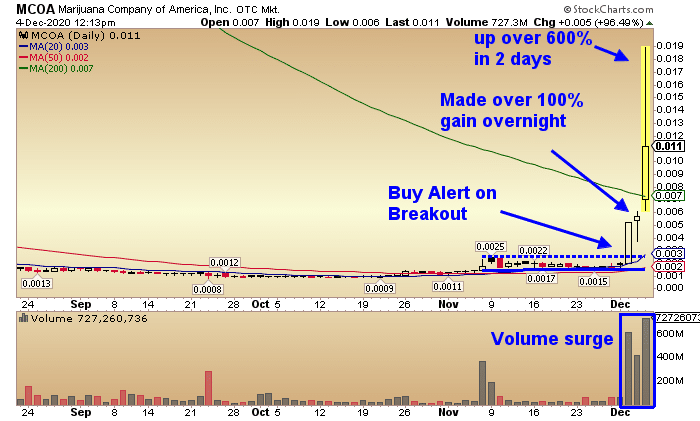Select the Last 0.011 value in the header

click(x=412, y=22)
